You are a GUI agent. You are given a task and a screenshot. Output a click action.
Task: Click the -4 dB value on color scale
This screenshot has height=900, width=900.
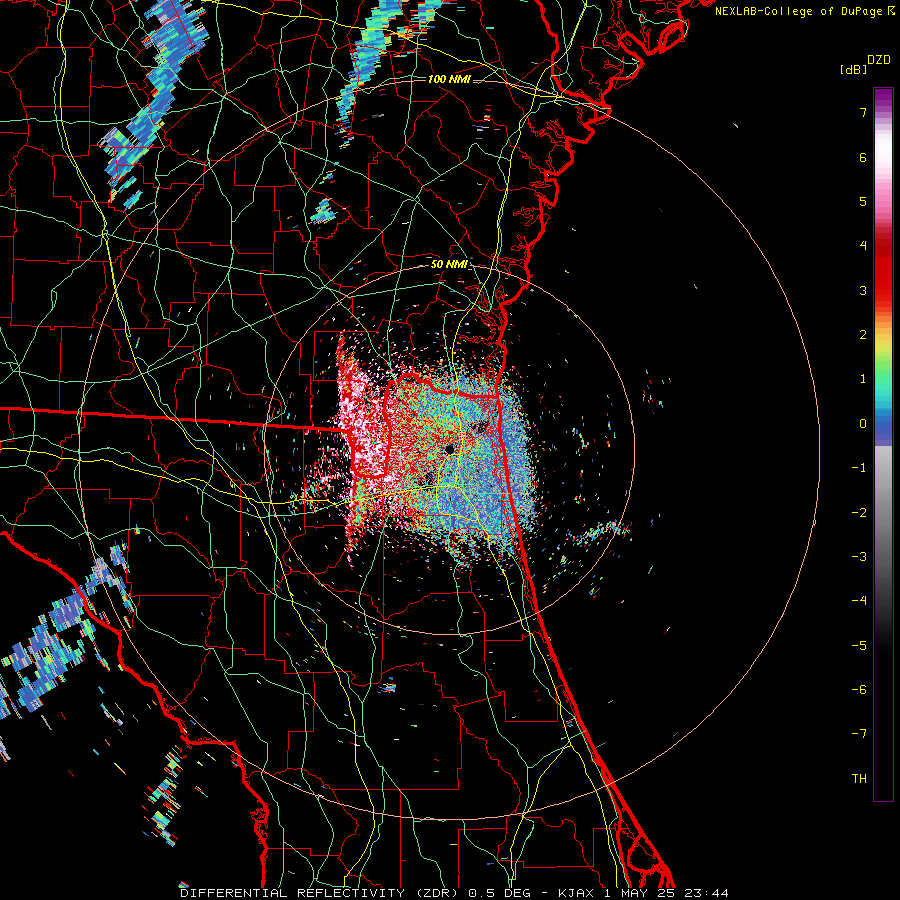click(x=859, y=601)
